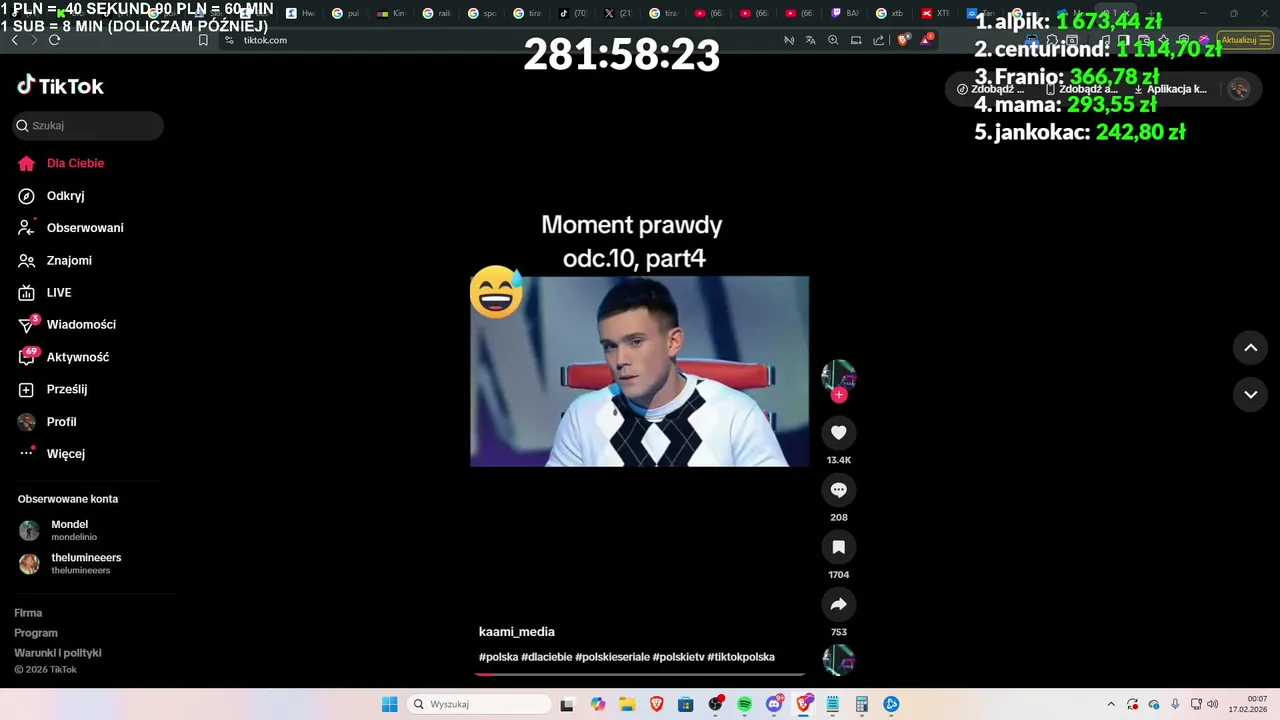Go to Obserwowani feed
1280x720 pixels.
tap(71, 228)
